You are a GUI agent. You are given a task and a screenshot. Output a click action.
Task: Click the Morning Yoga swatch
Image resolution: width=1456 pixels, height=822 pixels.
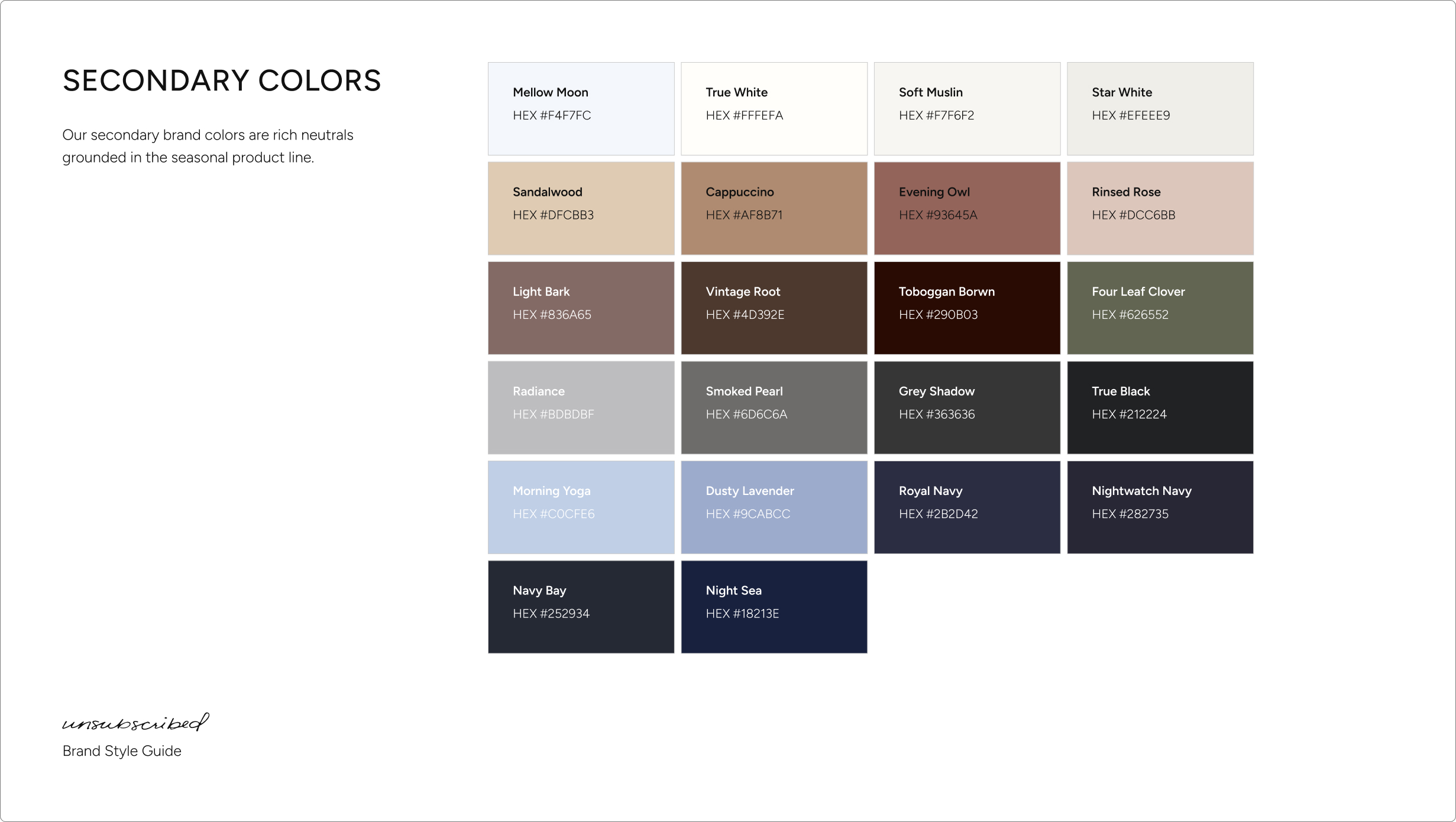click(581, 507)
